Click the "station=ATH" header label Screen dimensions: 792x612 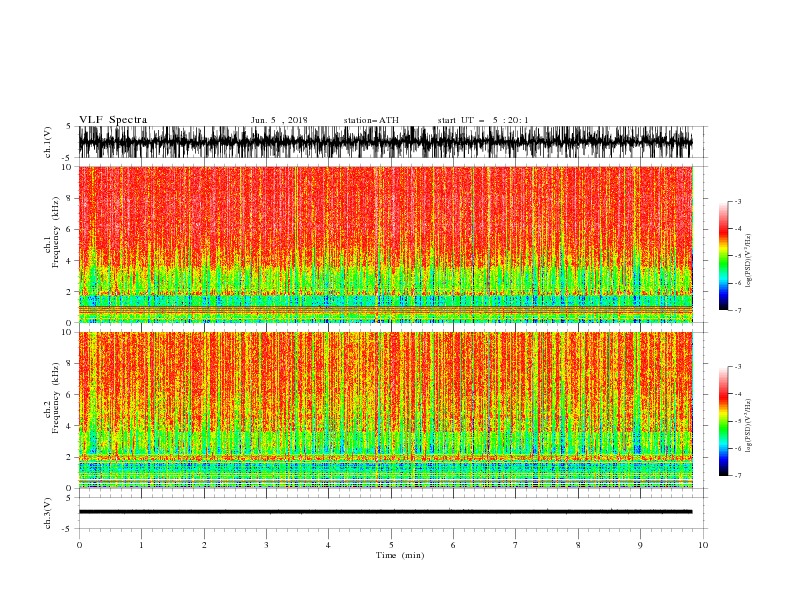coord(371,120)
